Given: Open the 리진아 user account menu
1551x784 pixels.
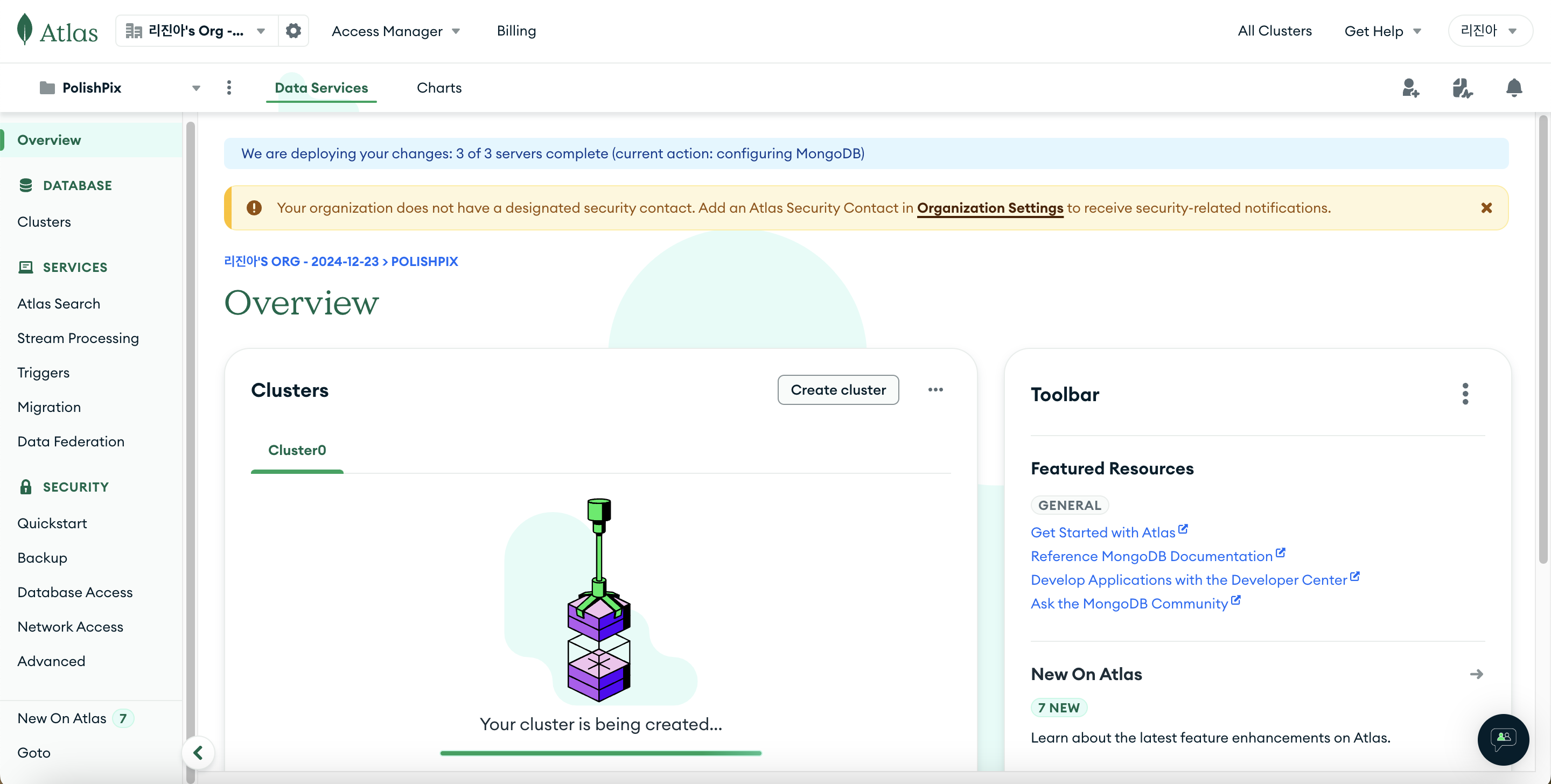Looking at the screenshot, I should pos(1490,31).
